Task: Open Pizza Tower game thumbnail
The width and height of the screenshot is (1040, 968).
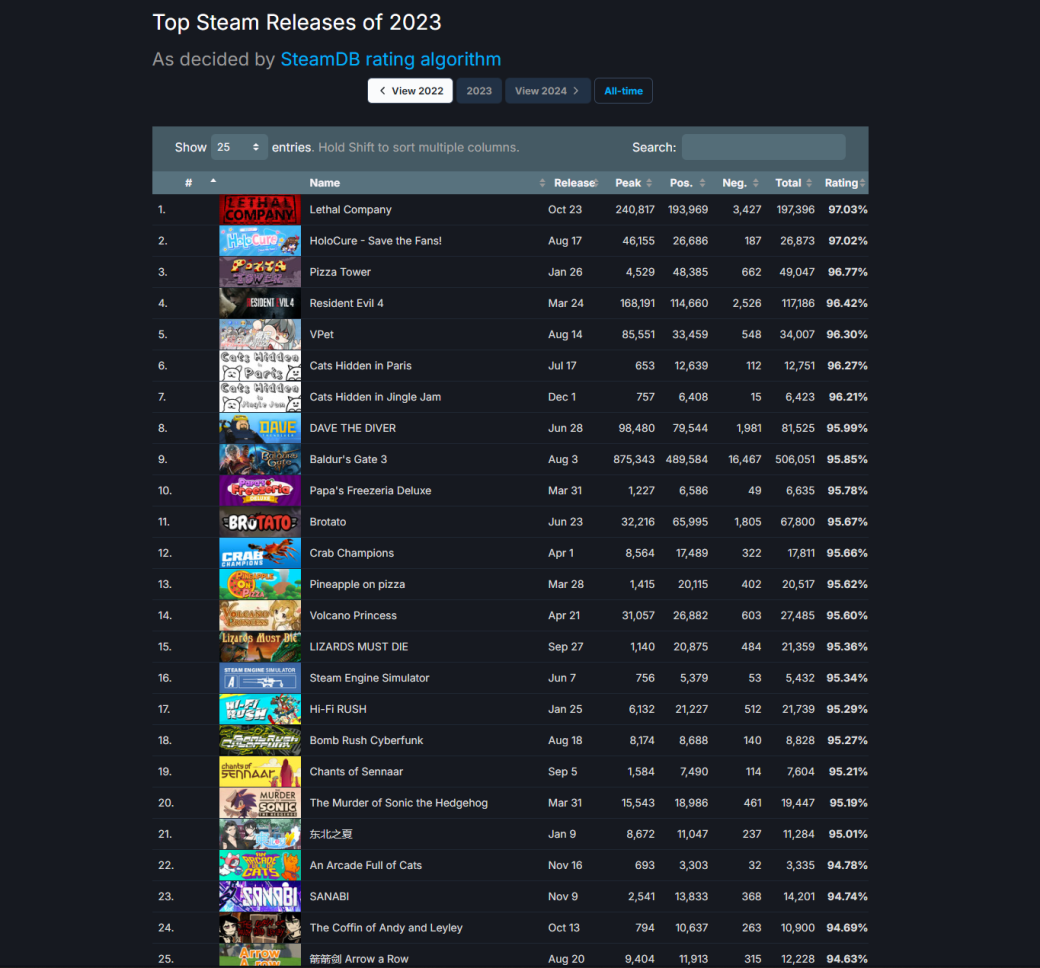Action: coord(260,272)
